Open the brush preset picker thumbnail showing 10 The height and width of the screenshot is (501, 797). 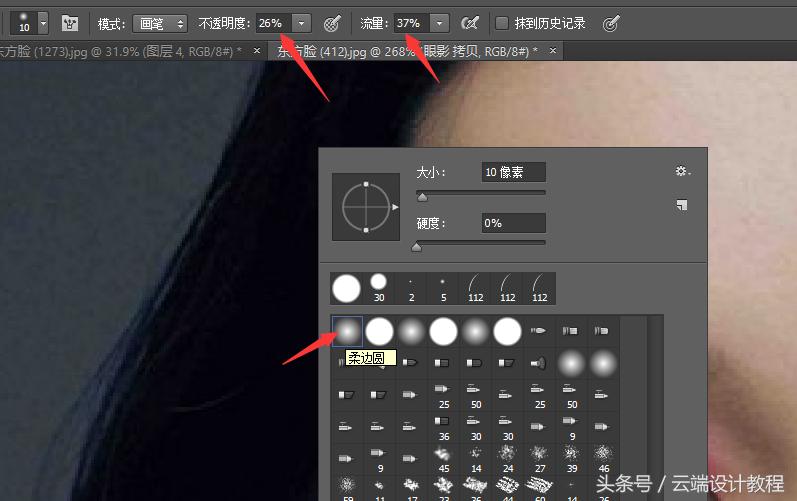24,23
